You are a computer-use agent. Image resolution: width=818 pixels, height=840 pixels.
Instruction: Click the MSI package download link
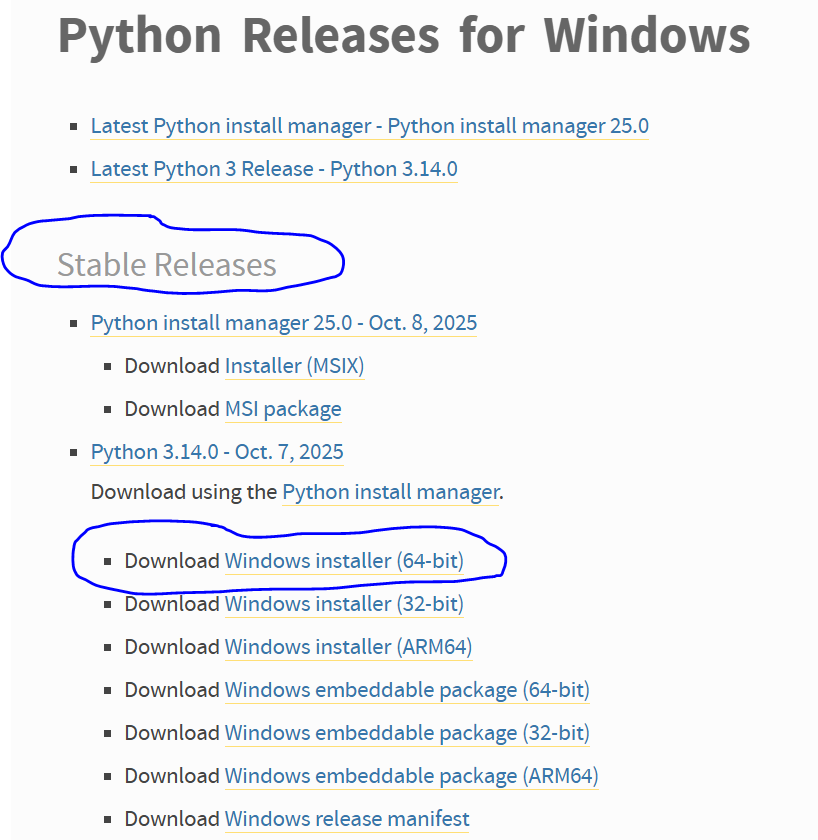283,409
